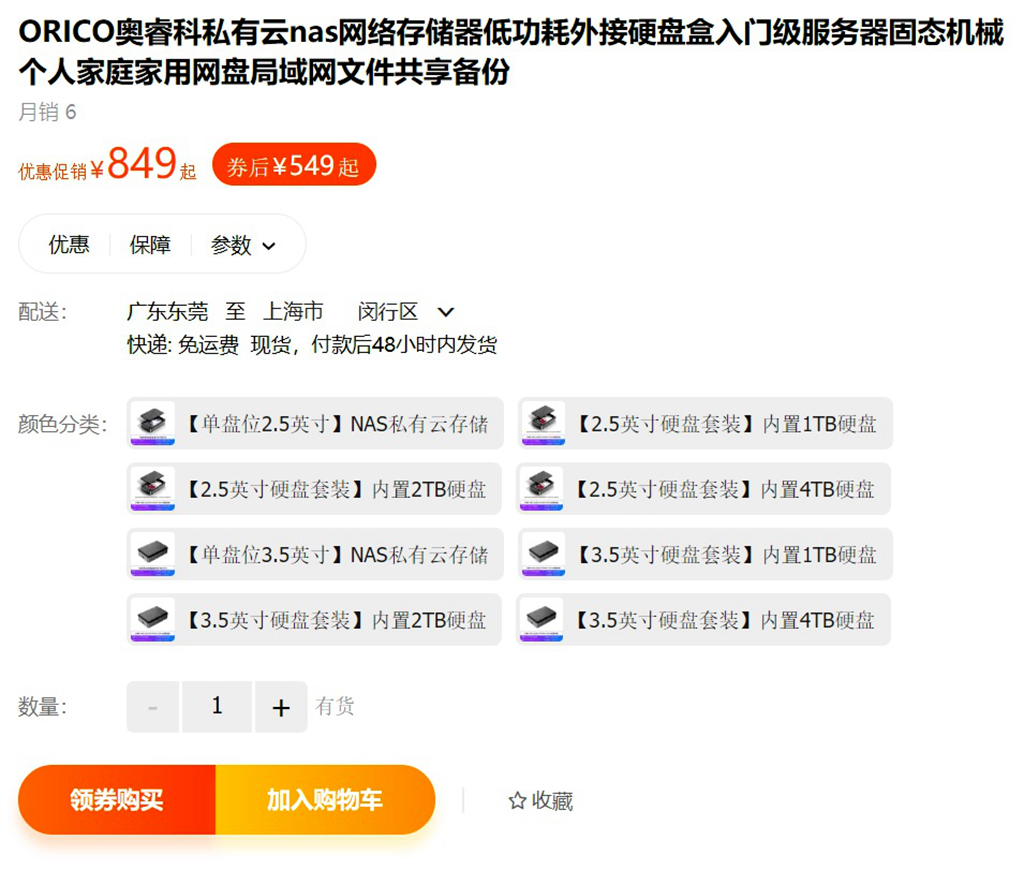Select 【3.5英寸硬盘套装】内置4TB硬盘 option
The height and width of the screenshot is (870, 1024).
(x=704, y=619)
